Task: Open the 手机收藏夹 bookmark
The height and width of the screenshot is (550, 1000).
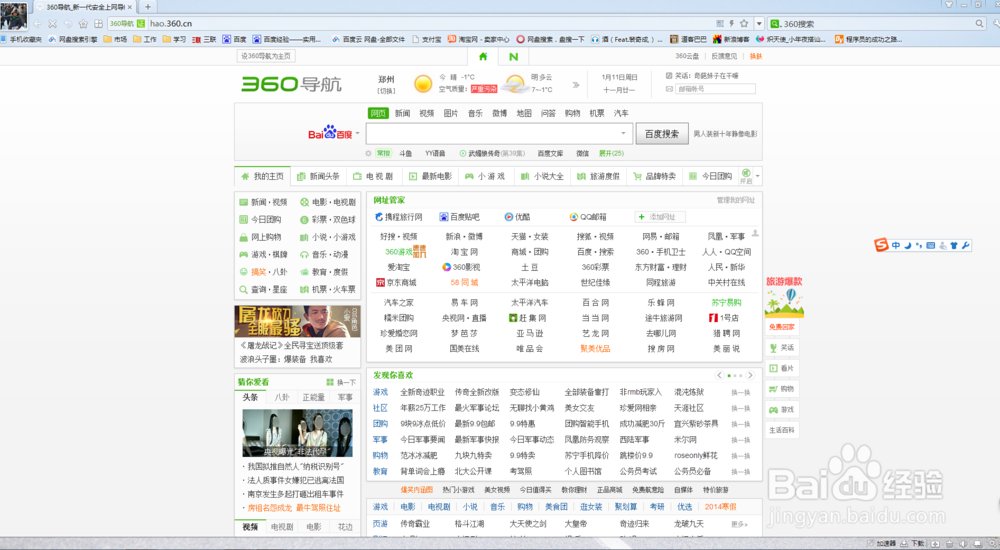Action: pyautogui.click(x=21, y=40)
